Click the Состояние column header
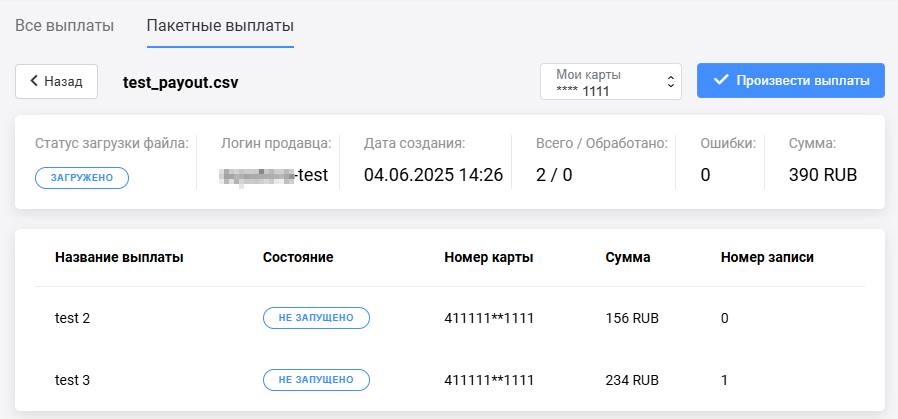This screenshot has width=898, height=419. point(298,257)
